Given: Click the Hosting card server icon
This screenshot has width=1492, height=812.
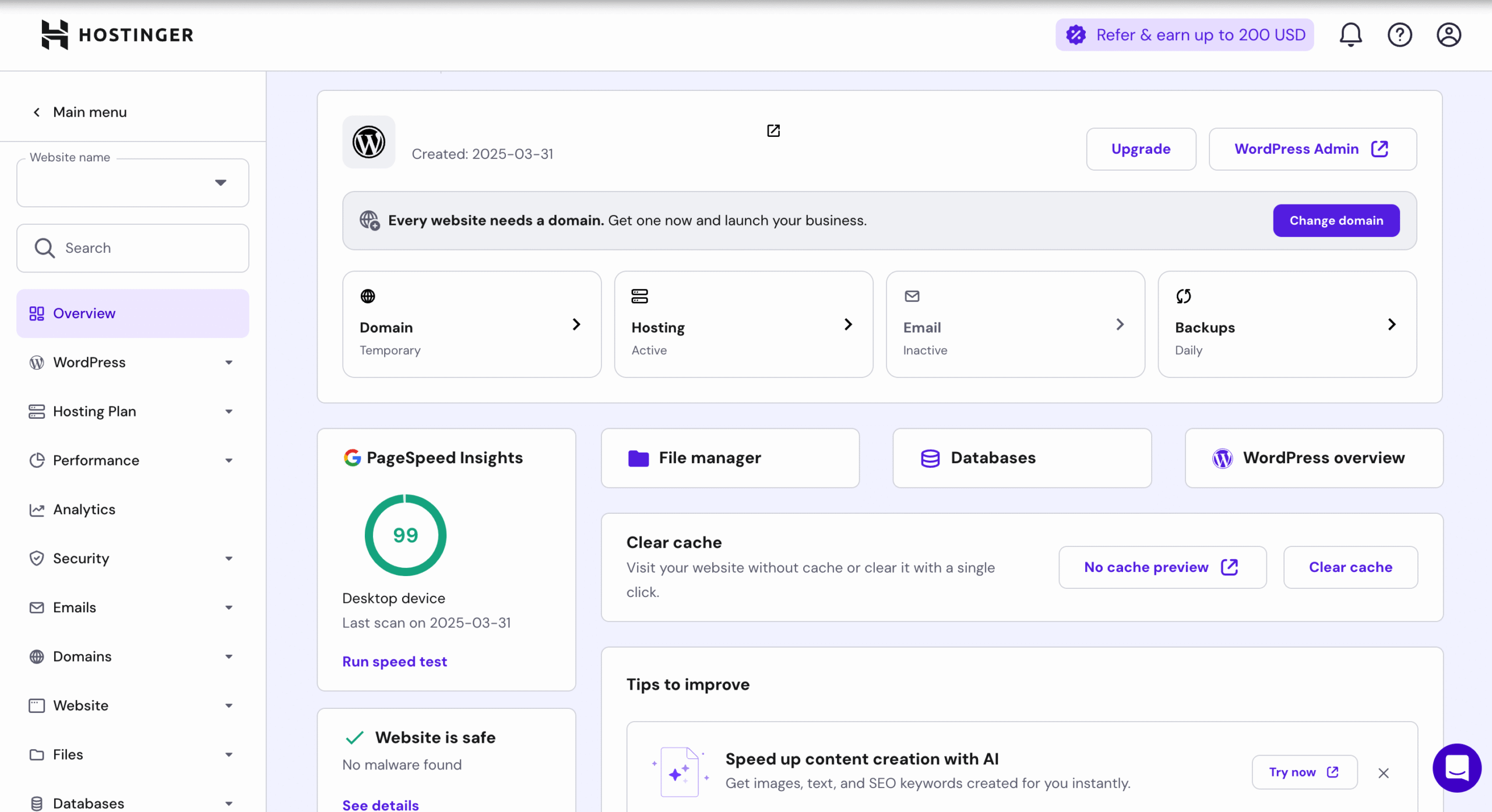Looking at the screenshot, I should click(x=639, y=296).
